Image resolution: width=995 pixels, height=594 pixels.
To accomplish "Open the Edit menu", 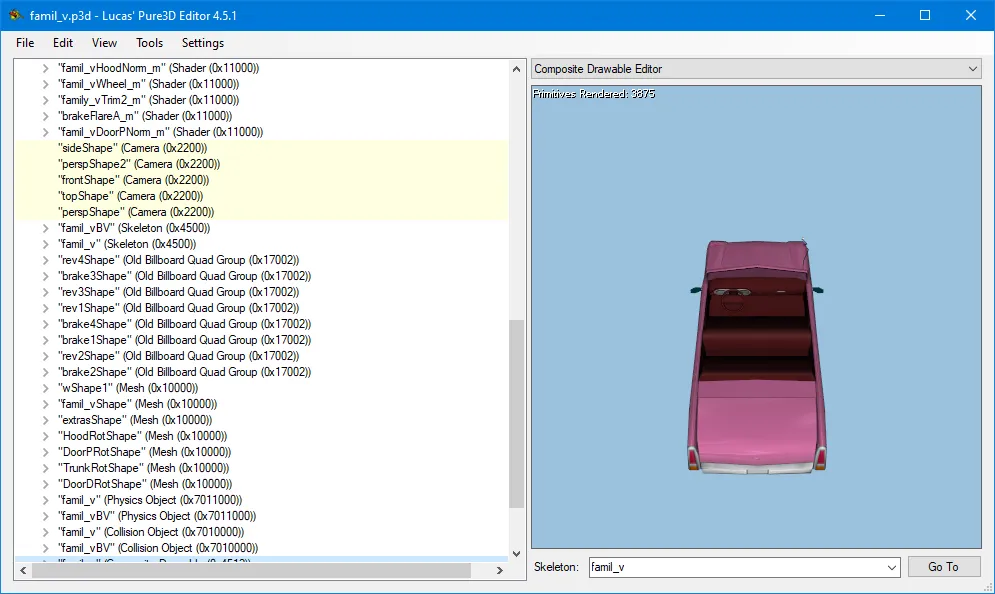I will point(62,43).
